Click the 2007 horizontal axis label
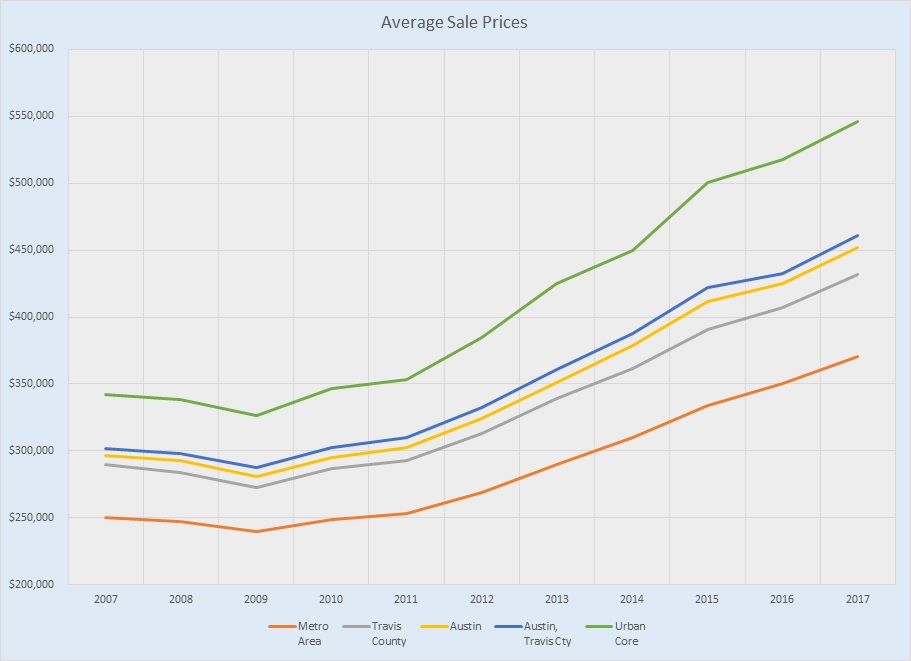Viewport: 911px width, 661px height. pos(105,598)
